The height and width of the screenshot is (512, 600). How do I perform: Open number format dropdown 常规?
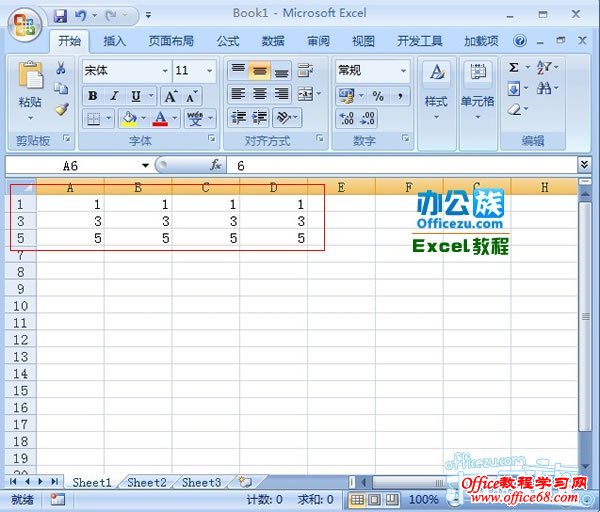(403, 71)
